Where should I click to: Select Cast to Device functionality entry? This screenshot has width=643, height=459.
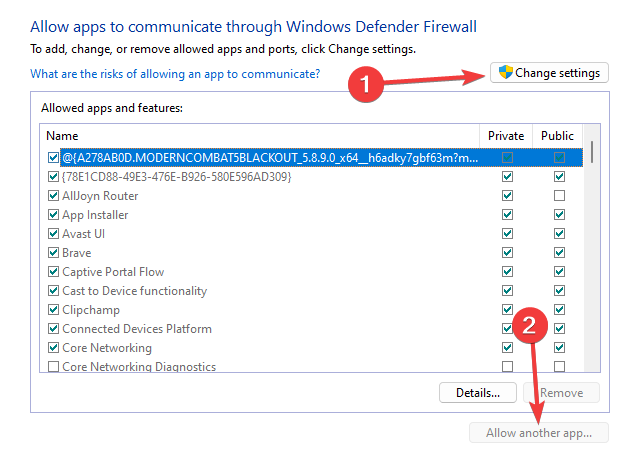point(134,291)
